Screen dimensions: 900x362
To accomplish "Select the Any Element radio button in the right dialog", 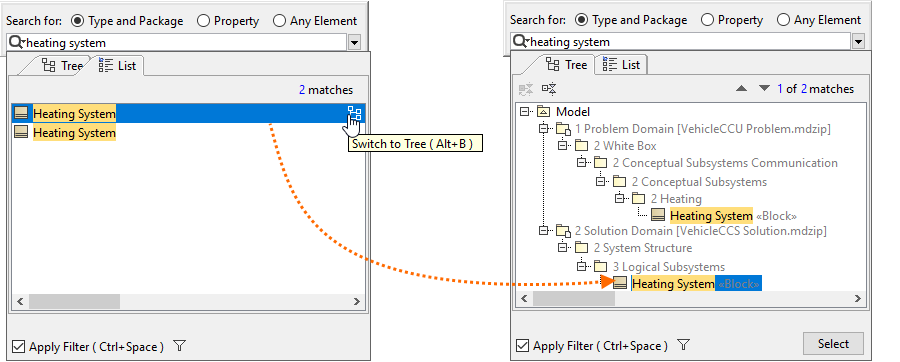I will [783, 20].
